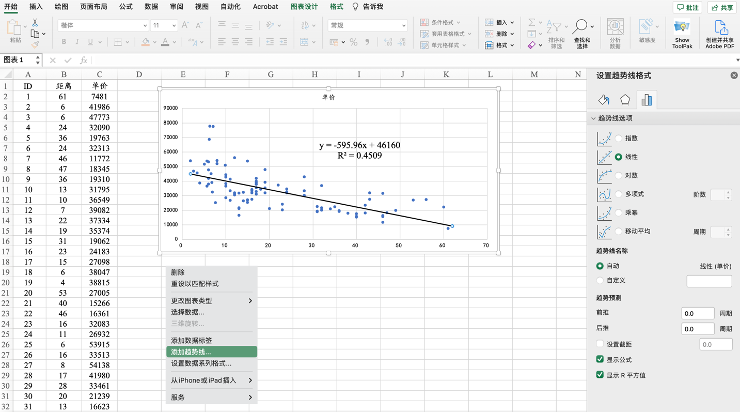The image size is (740, 412).
Task: Select the Trendline Options bar chart tab
Action: pyautogui.click(x=647, y=99)
